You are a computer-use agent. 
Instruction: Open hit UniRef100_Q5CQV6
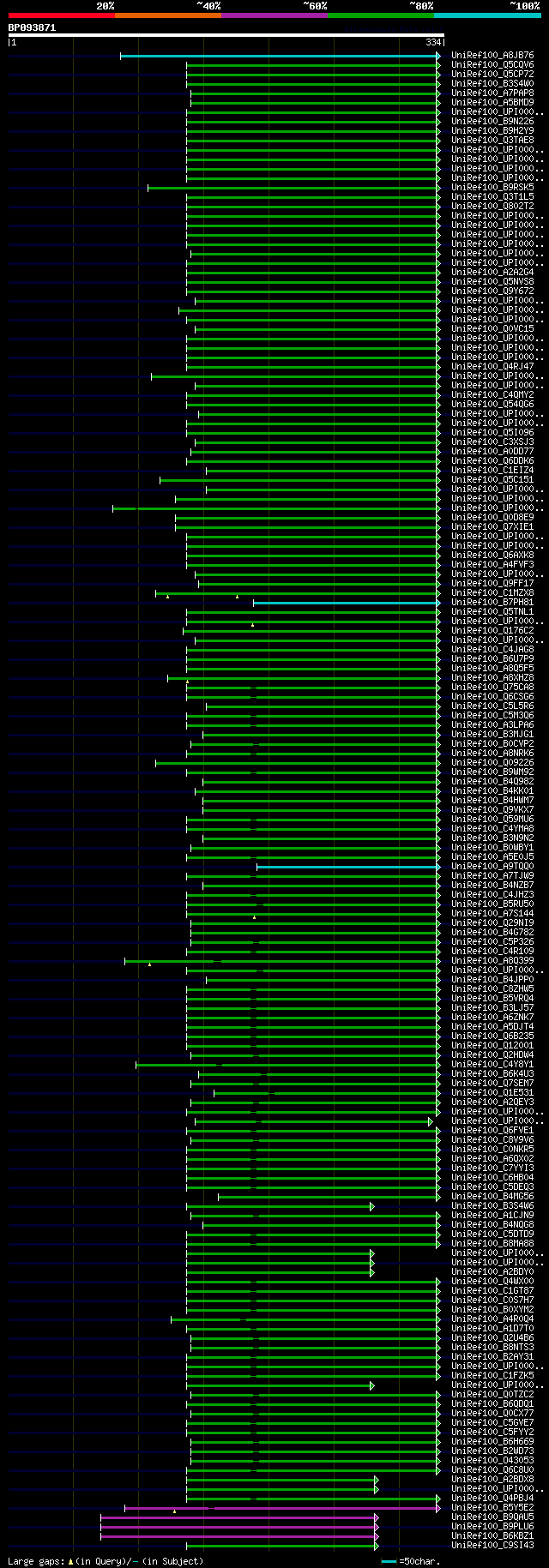tap(492, 65)
